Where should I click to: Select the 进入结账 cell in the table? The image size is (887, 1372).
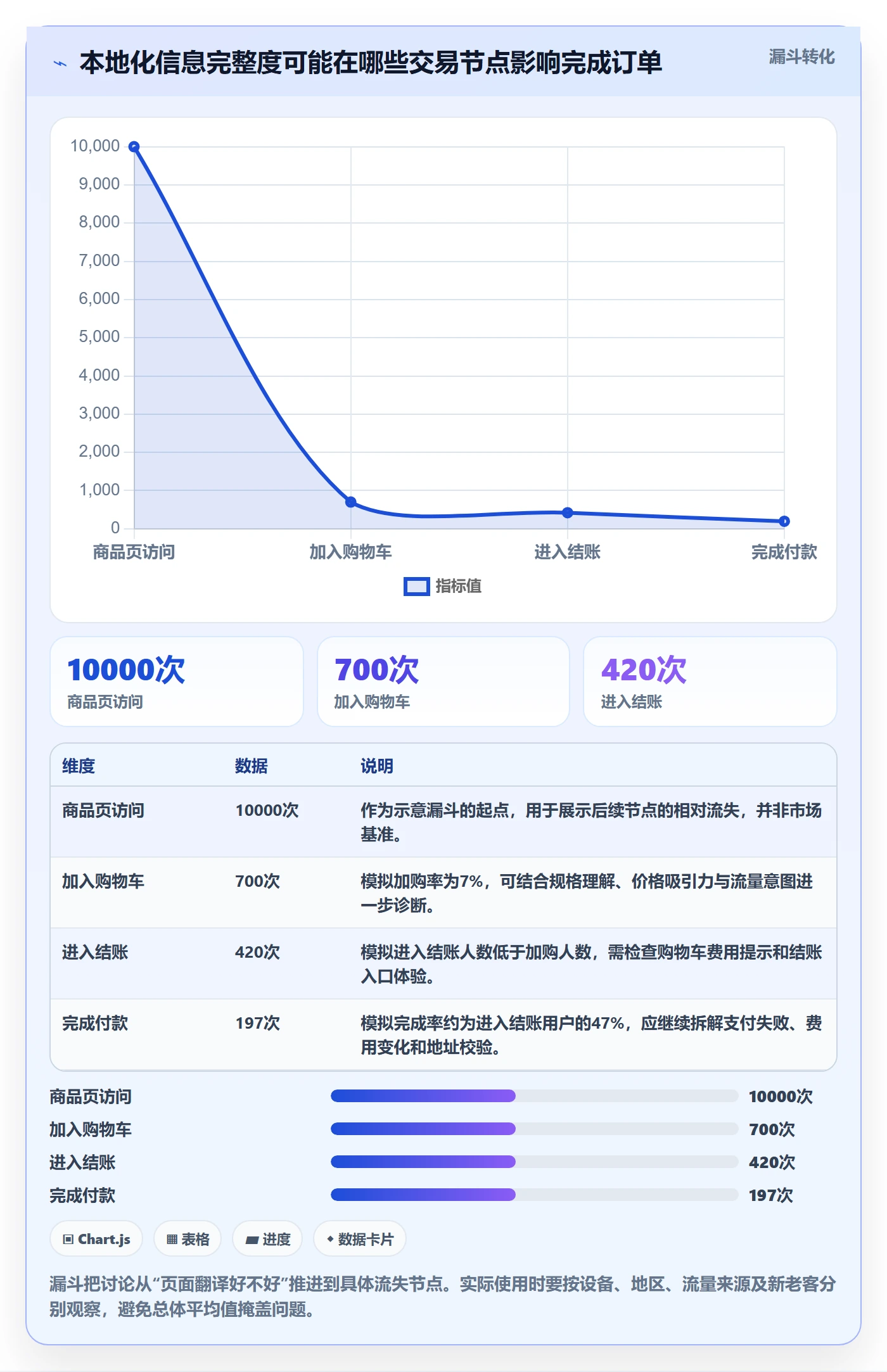pos(95,952)
